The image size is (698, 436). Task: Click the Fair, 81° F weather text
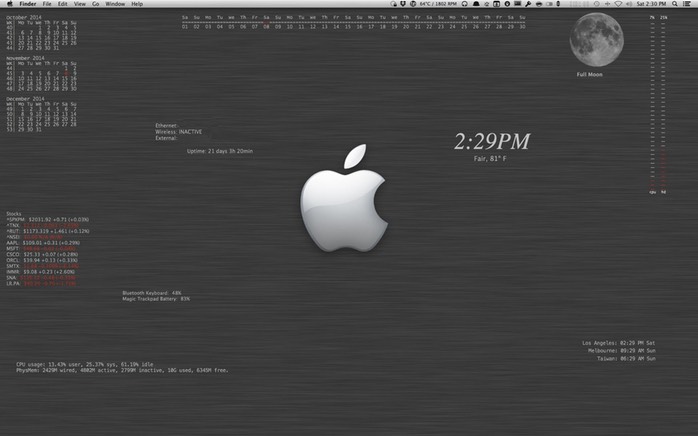(490, 159)
